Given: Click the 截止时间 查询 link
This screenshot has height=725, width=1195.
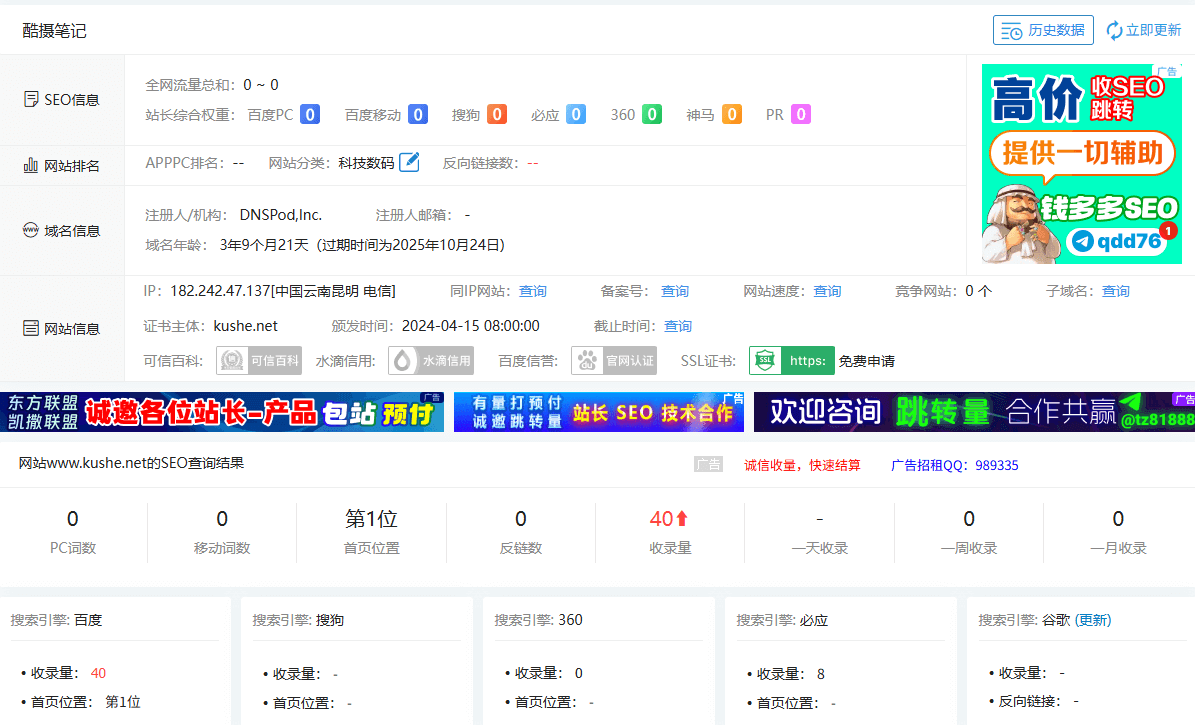Looking at the screenshot, I should tap(679, 326).
